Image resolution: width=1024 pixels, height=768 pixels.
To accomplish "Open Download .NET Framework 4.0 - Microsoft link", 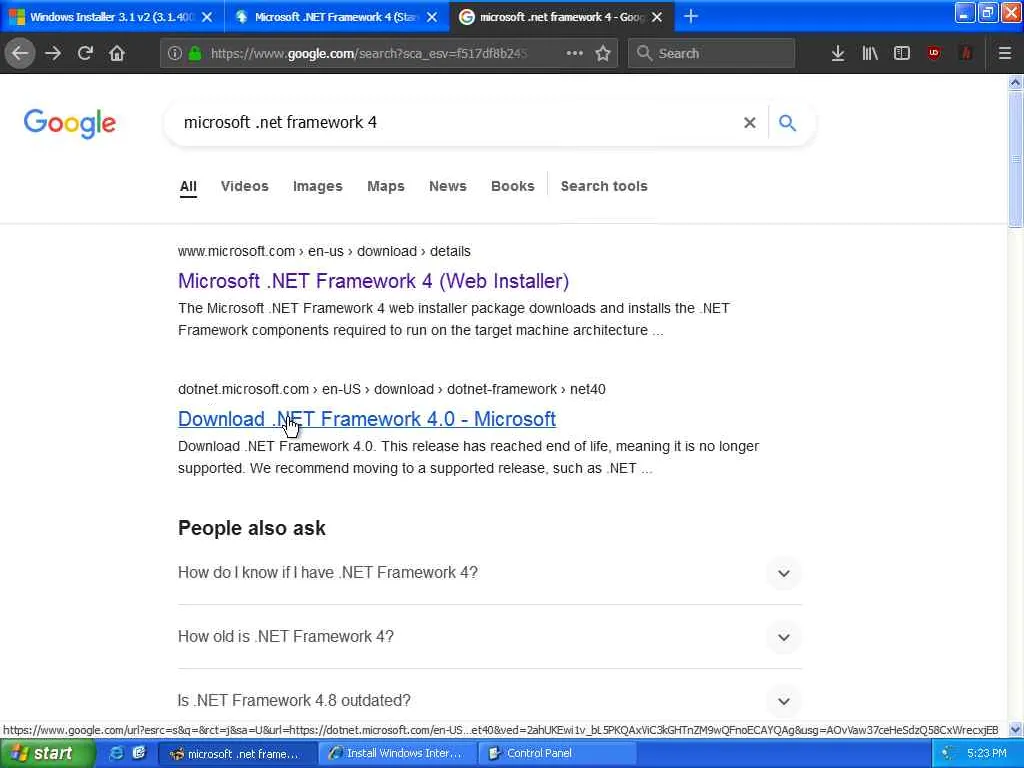I will 367,419.
